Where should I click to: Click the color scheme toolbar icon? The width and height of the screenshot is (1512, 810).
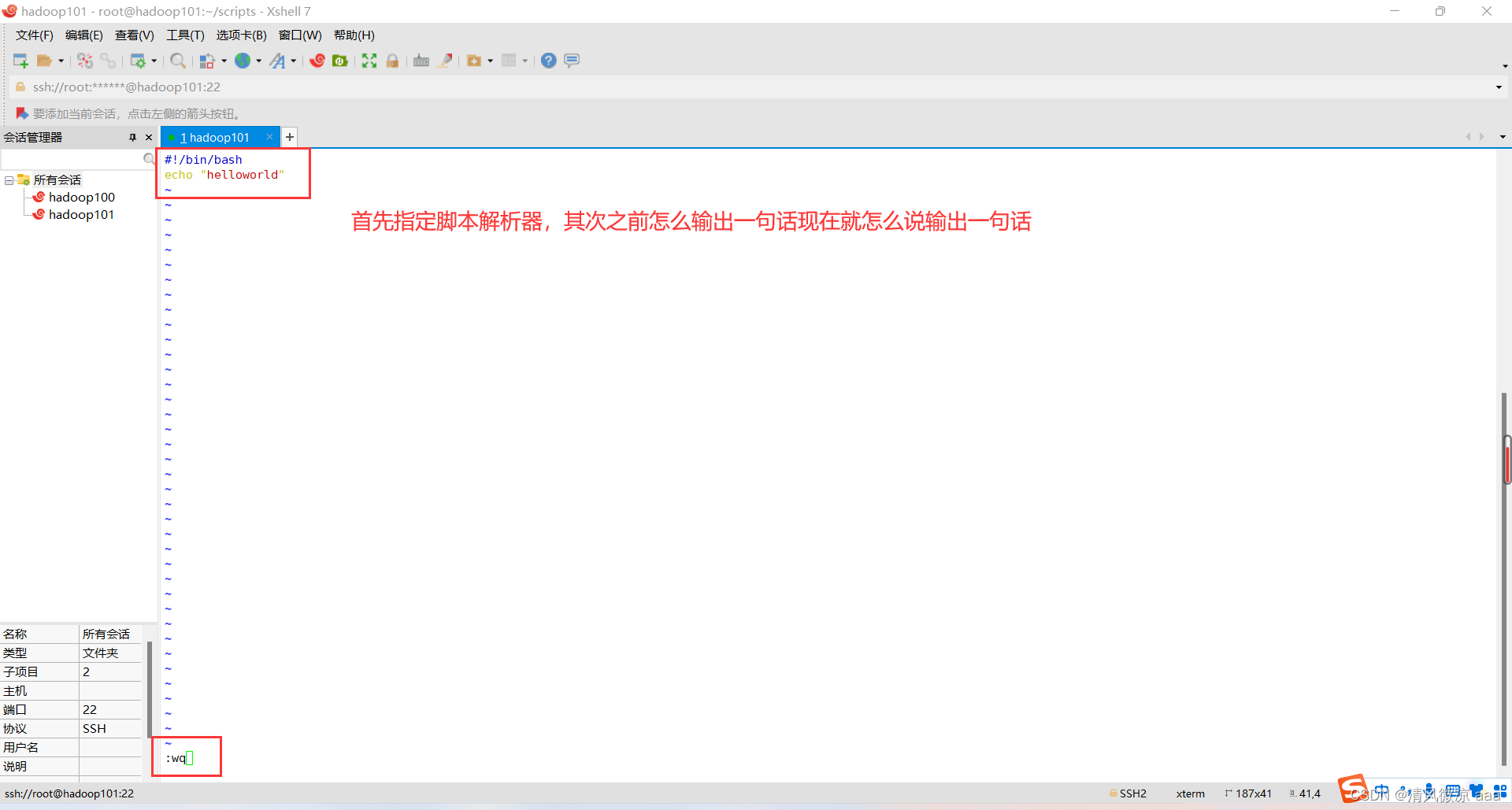207,61
